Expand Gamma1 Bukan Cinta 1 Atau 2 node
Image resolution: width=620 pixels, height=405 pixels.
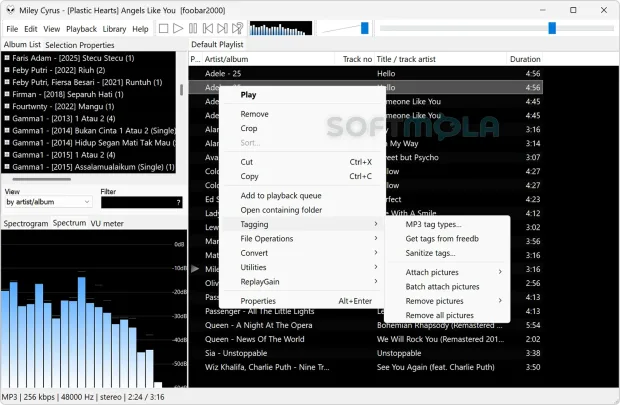7,131
